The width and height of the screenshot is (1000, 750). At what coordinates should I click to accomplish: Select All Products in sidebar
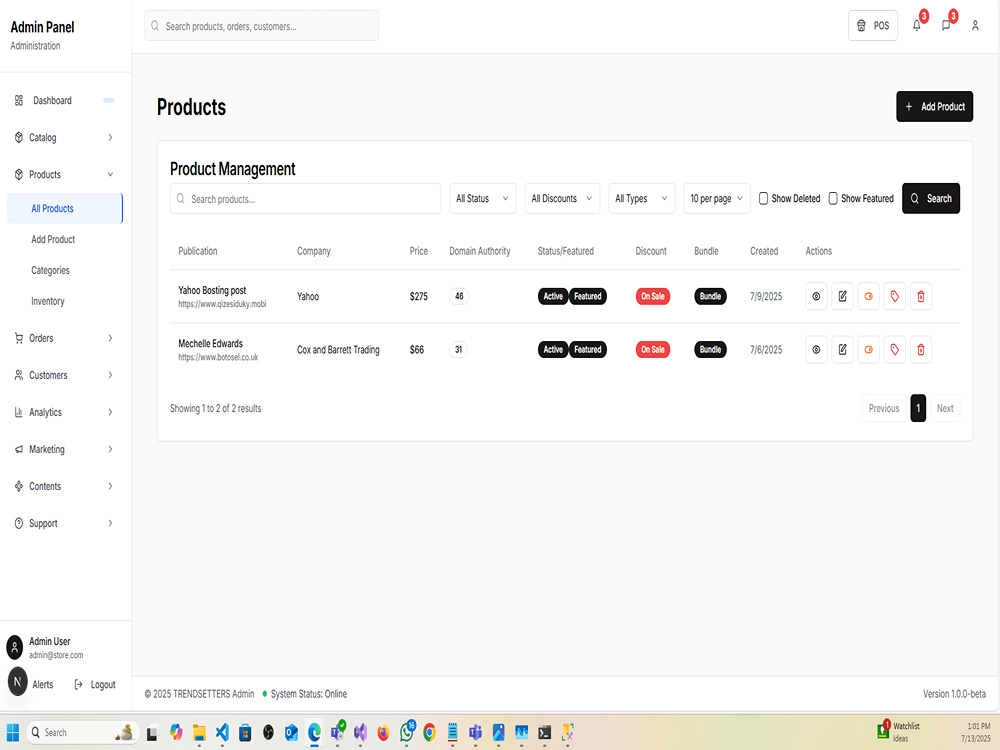[64, 209]
